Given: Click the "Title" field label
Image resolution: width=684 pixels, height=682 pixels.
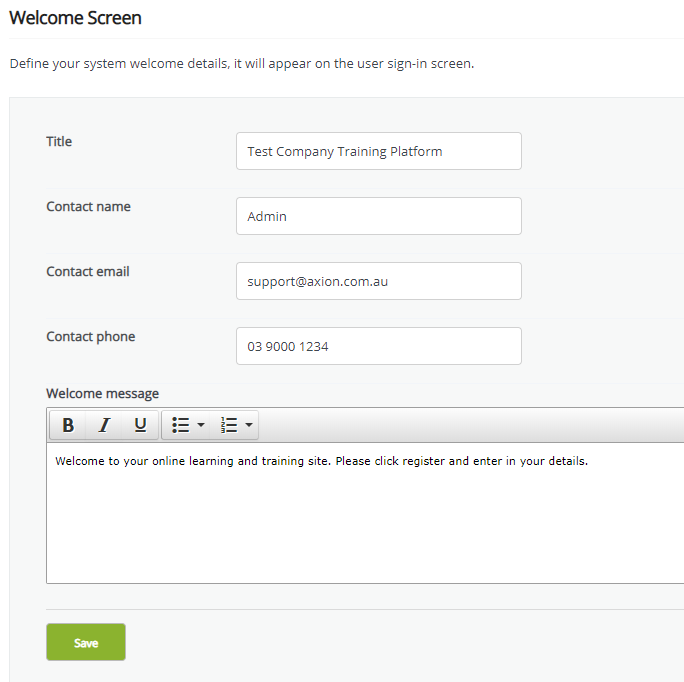Looking at the screenshot, I should tap(59, 141).
